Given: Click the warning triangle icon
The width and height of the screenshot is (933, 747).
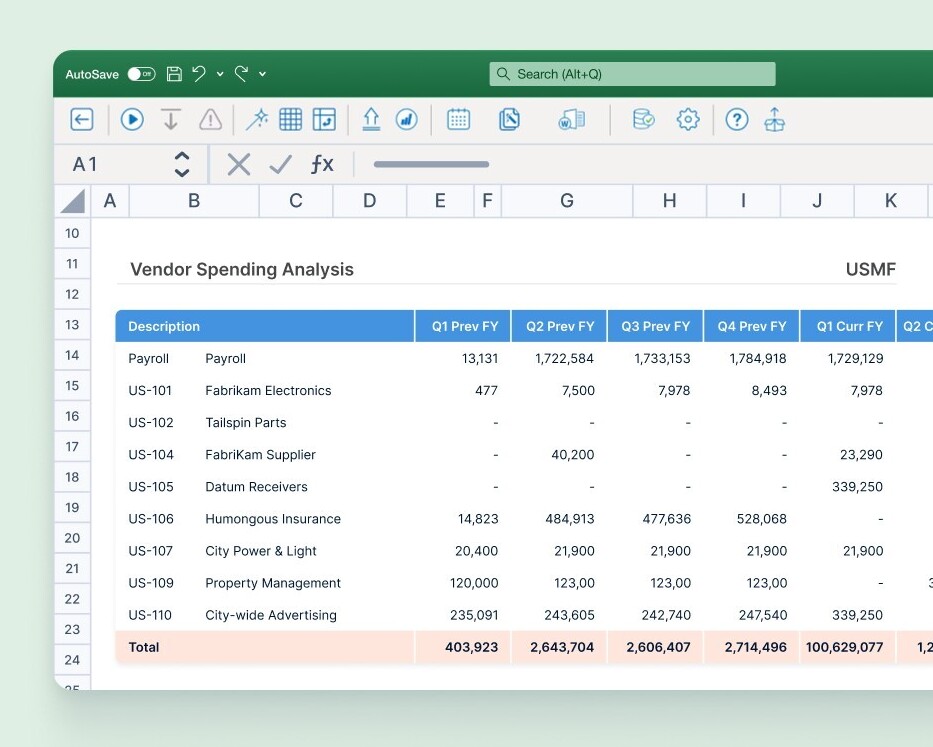Looking at the screenshot, I should click(210, 120).
